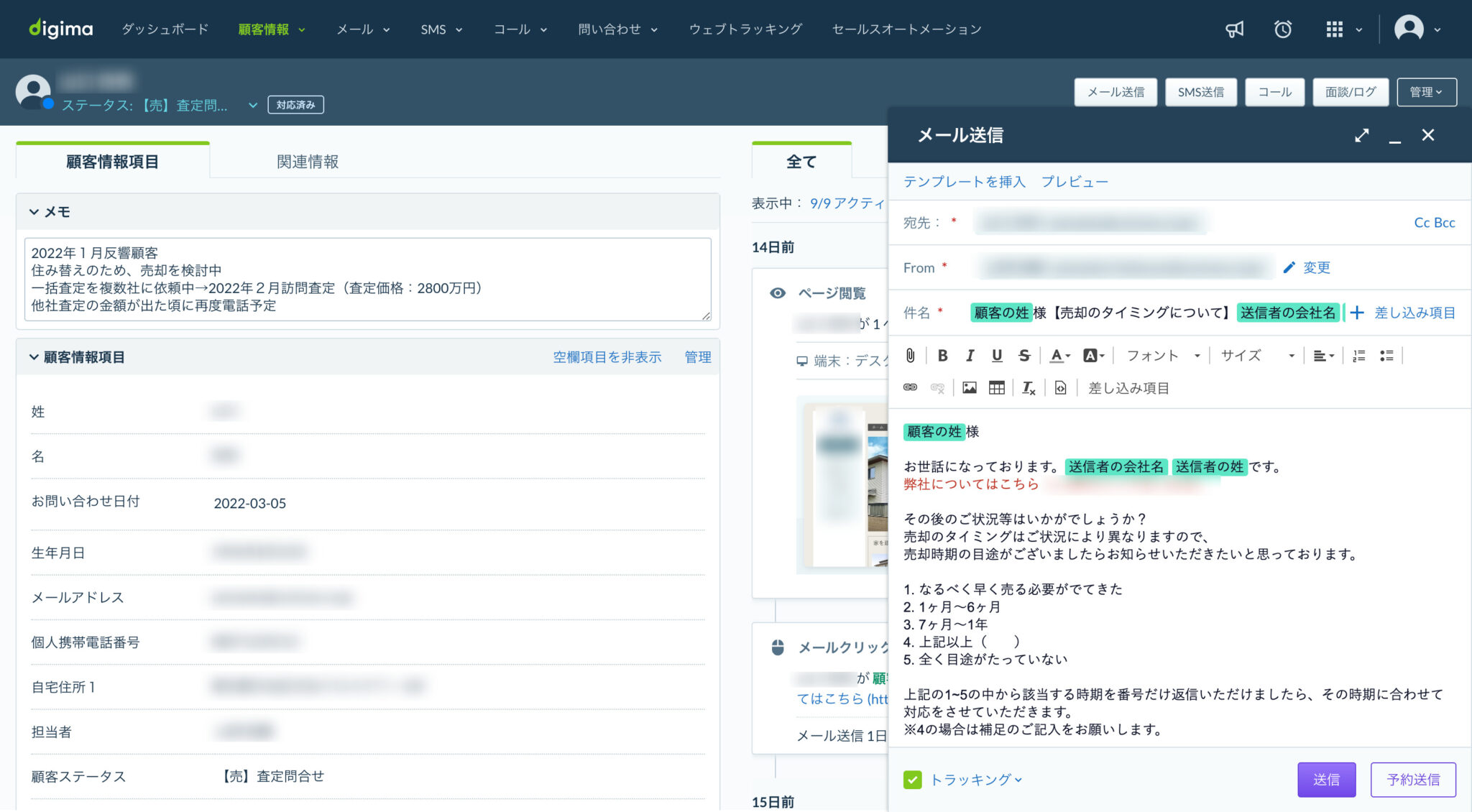This screenshot has height=812, width=1472.
Task: Open the announcements megaphone icon
Action: point(1234,29)
